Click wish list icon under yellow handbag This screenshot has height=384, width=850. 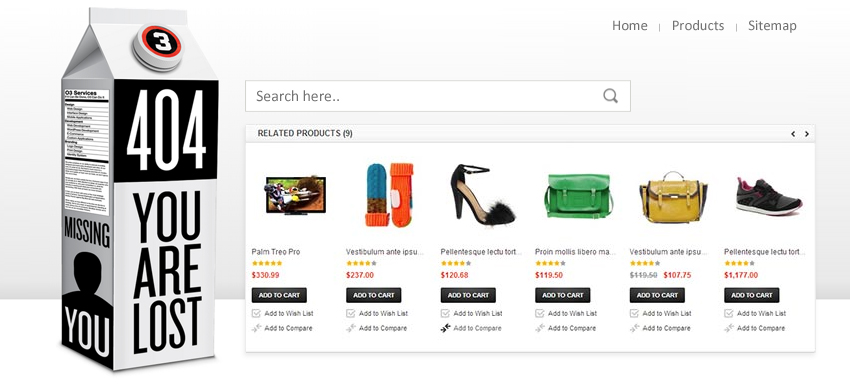634,313
